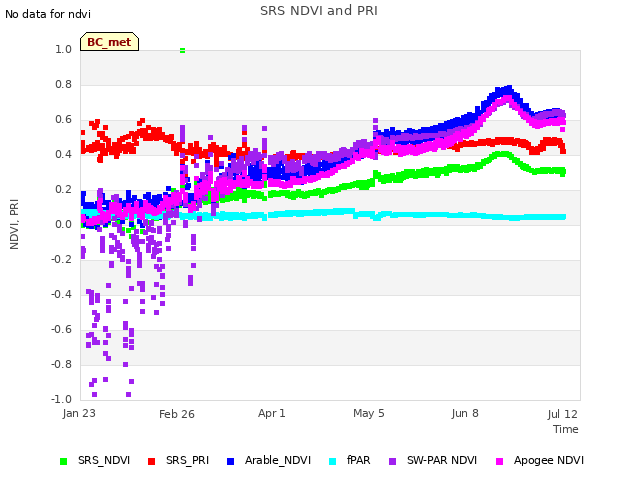Viewport: 640px width, 480px height.
Task: Click the green SRS_NDVI legend marker
Action: 63,461
